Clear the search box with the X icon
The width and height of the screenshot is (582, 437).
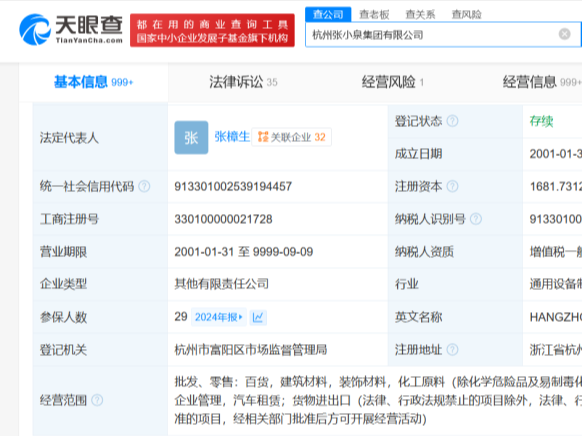pyautogui.click(x=565, y=34)
